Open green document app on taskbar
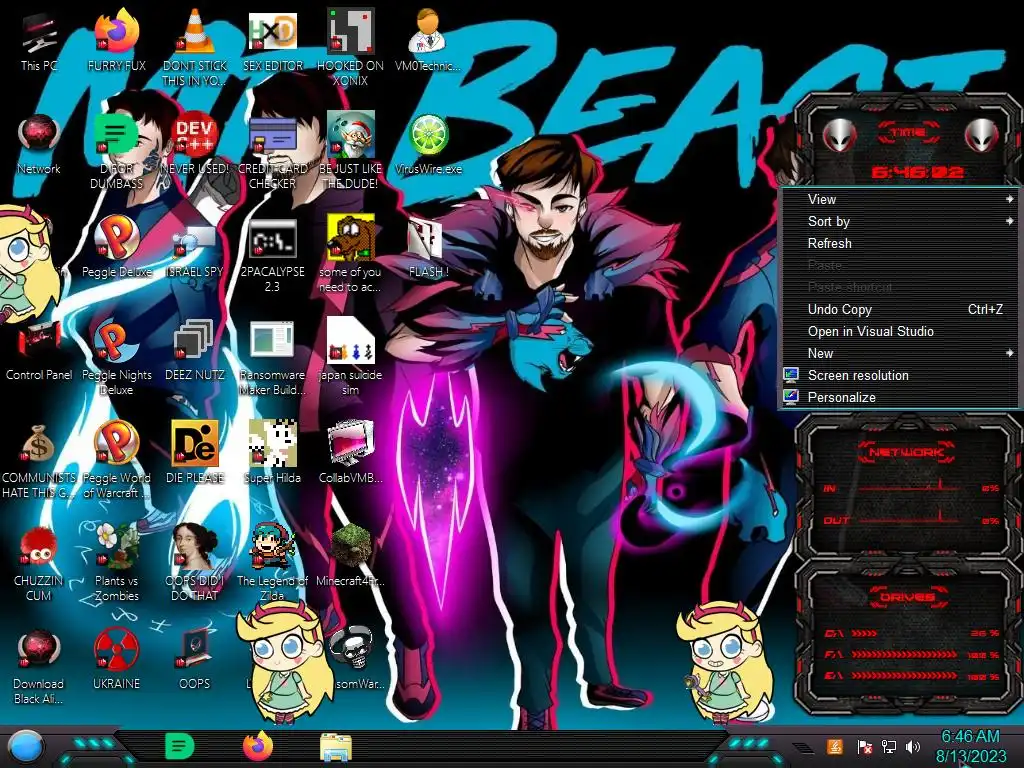The width and height of the screenshot is (1024, 768). [x=180, y=746]
